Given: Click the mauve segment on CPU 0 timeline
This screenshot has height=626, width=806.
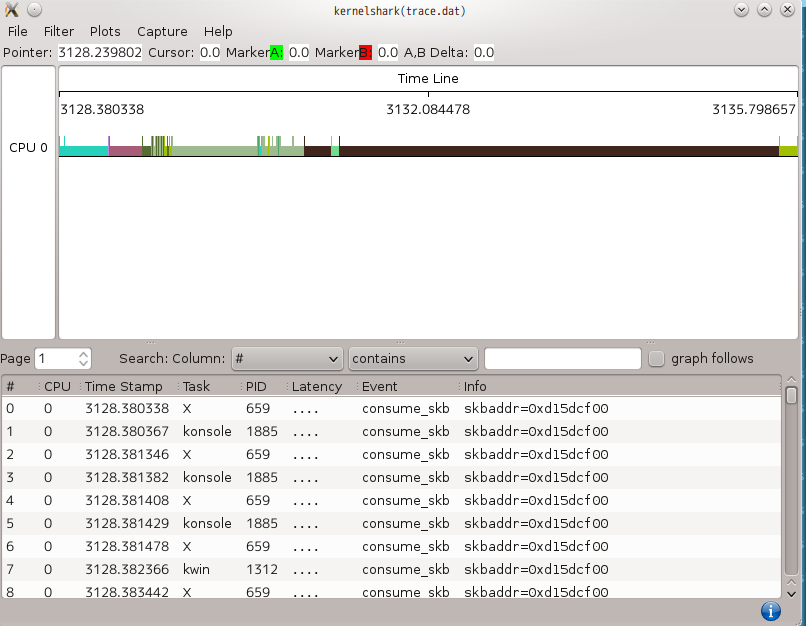Looking at the screenshot, I should click(125, 151).
